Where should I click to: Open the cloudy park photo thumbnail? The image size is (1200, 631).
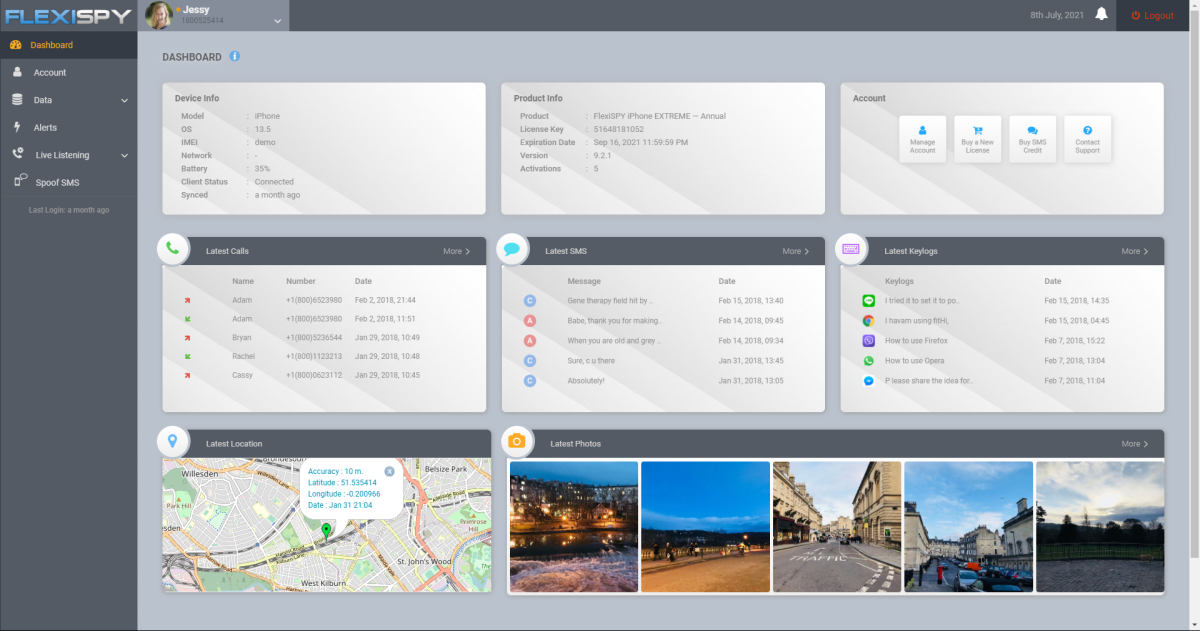click(x=1100, y=526)
